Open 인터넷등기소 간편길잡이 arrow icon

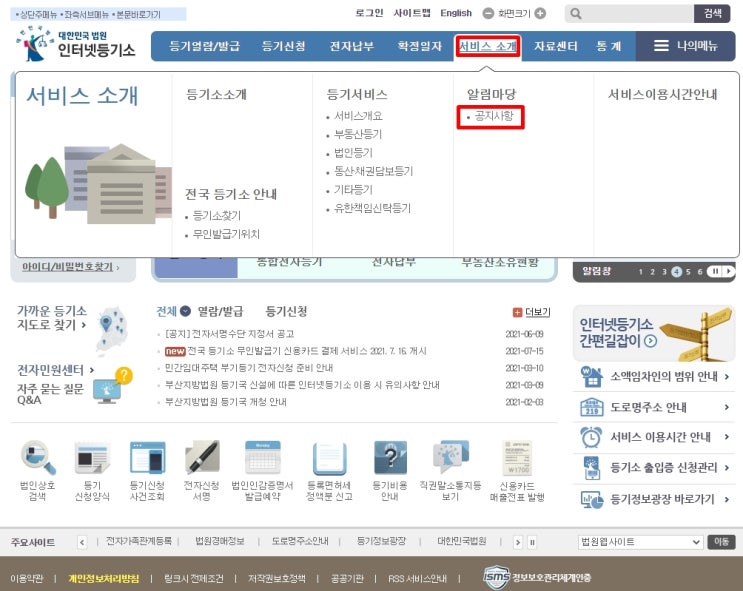point(651,341)
